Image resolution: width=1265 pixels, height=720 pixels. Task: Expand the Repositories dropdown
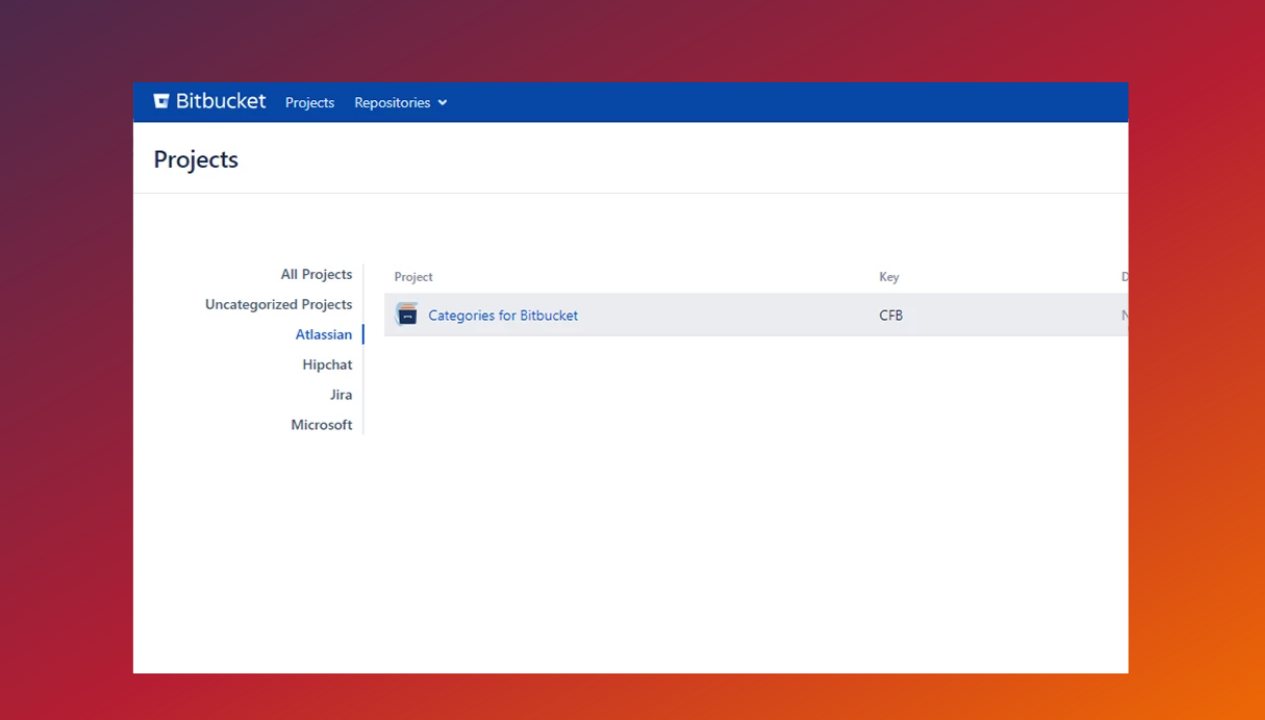click(x=400, y=103)
